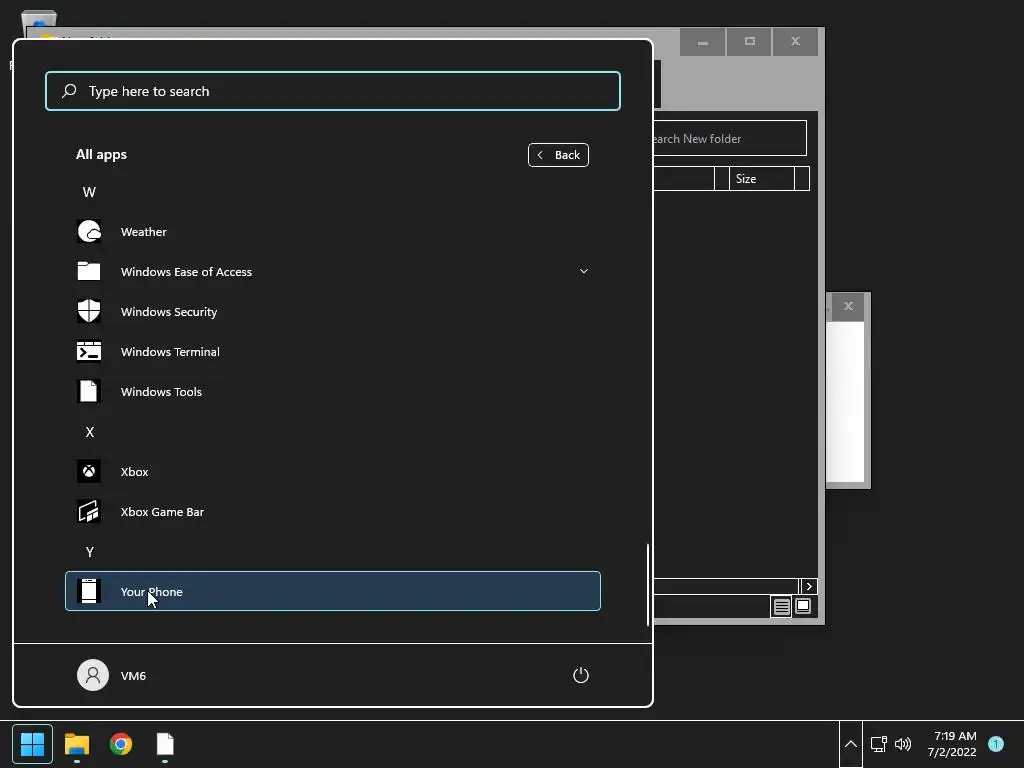Open the notification badge icon
1024x768 pixels.
(x=995, y=744)
